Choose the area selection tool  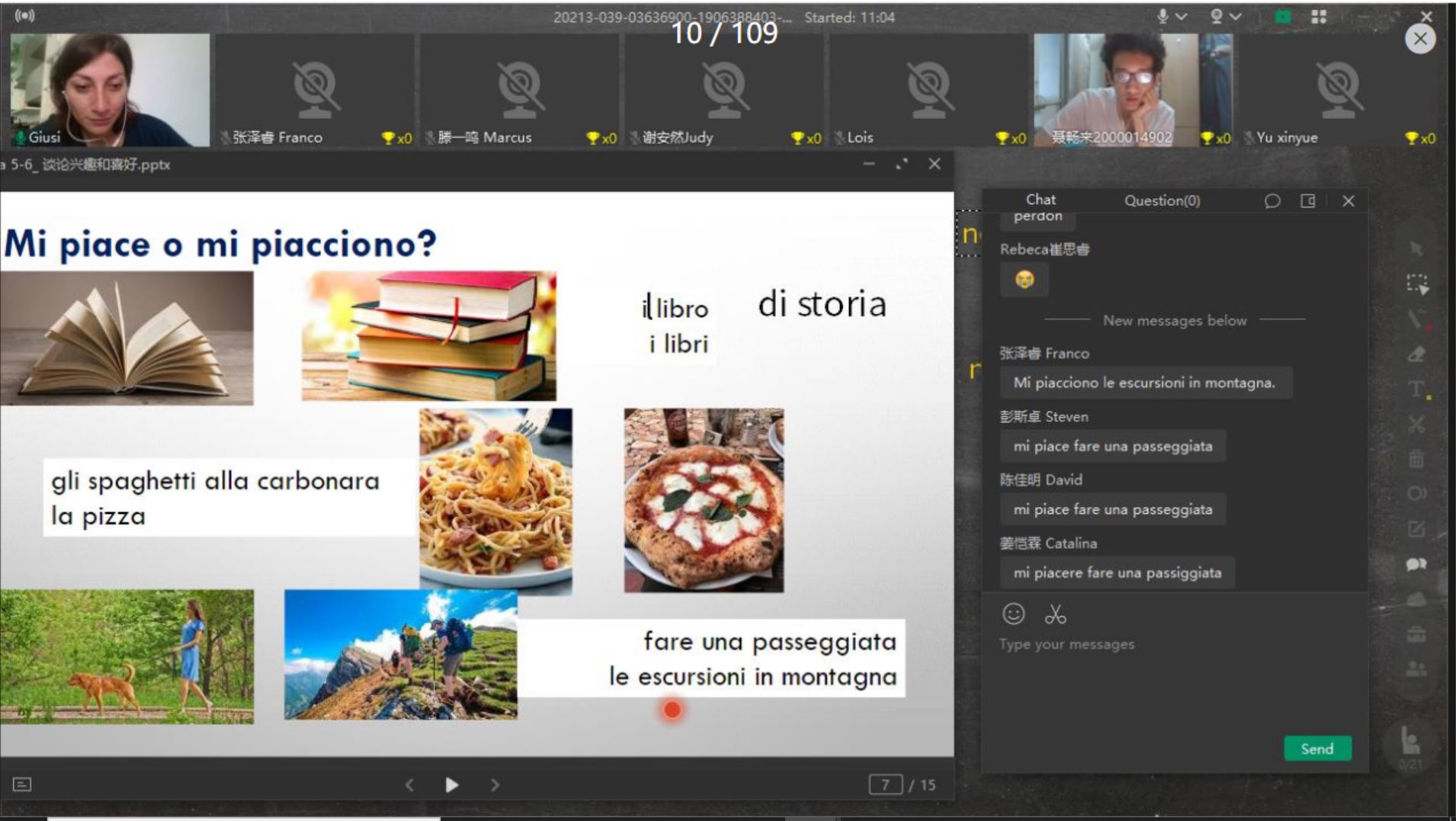click(x=1417, y=284)
